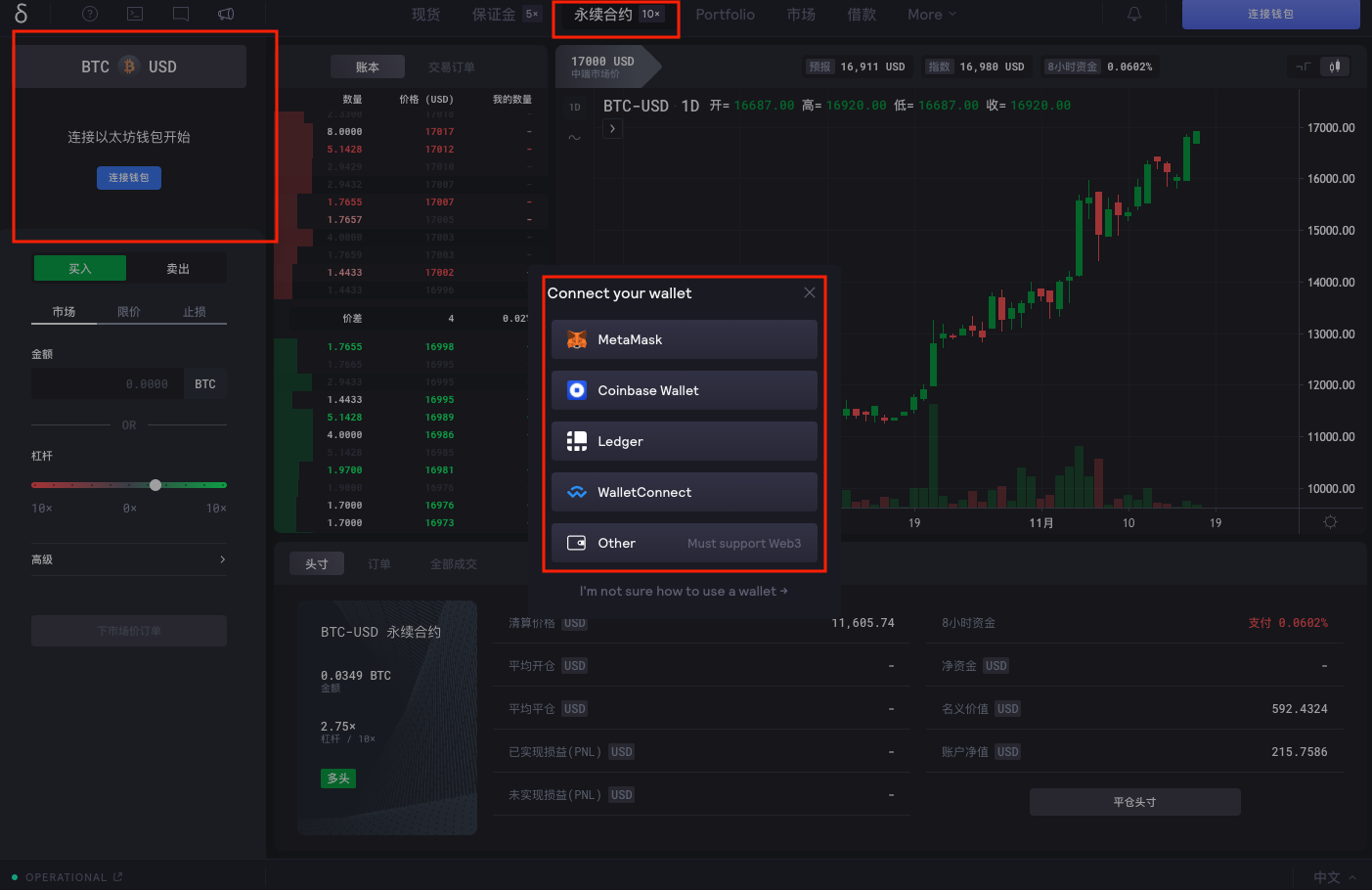
Task: Choose Coinbase Wallet option
Action: pos(685,390)
